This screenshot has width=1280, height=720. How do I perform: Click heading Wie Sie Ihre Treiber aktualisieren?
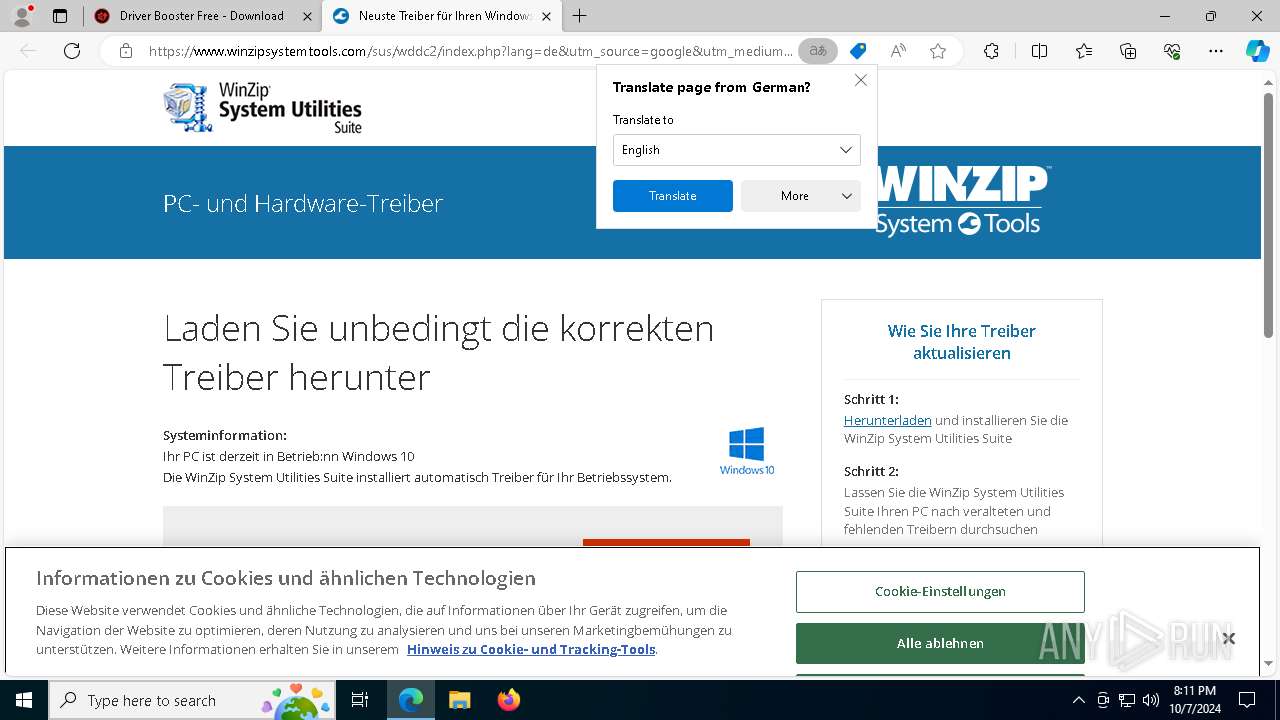[x=962, y=342]
